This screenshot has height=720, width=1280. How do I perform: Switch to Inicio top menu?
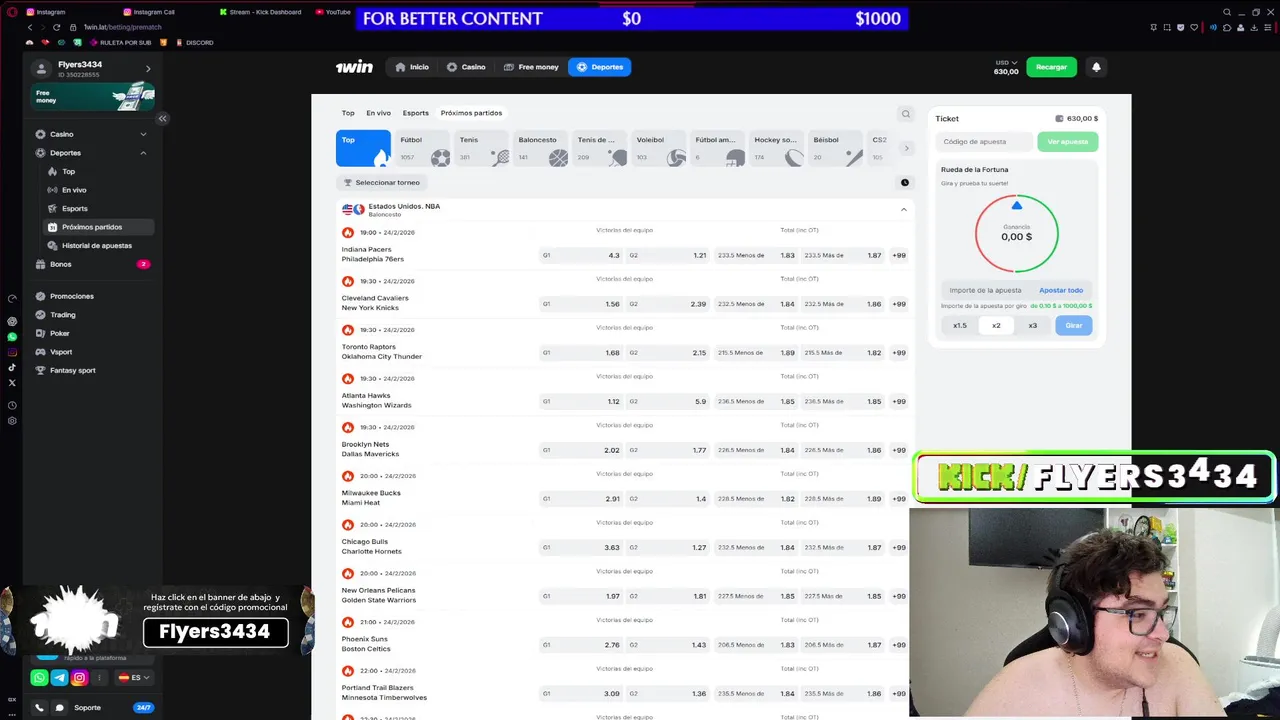pyautogui.click(x=412, y=67)
